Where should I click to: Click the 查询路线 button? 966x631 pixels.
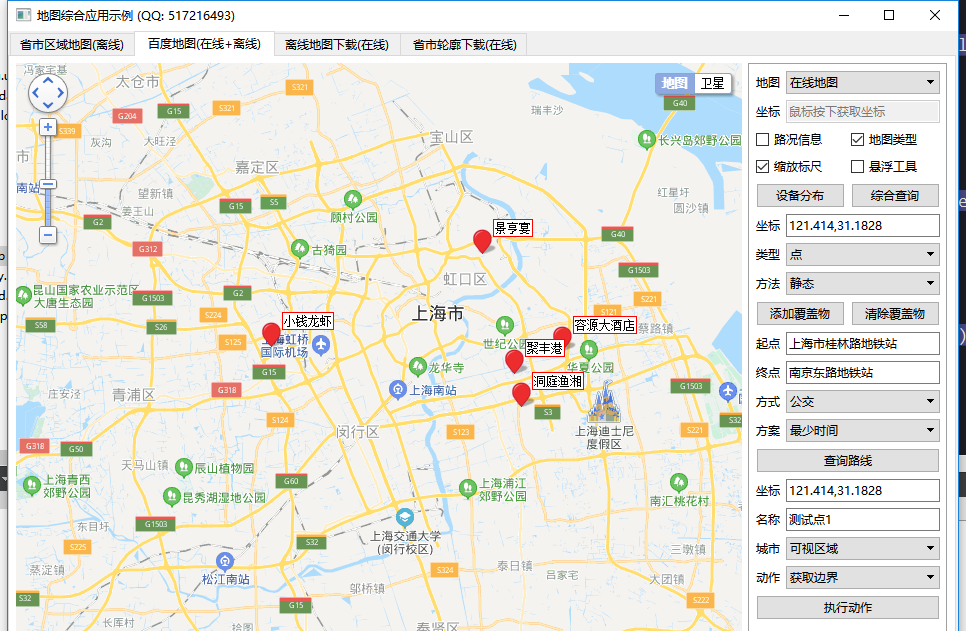[x=848, y=460]
